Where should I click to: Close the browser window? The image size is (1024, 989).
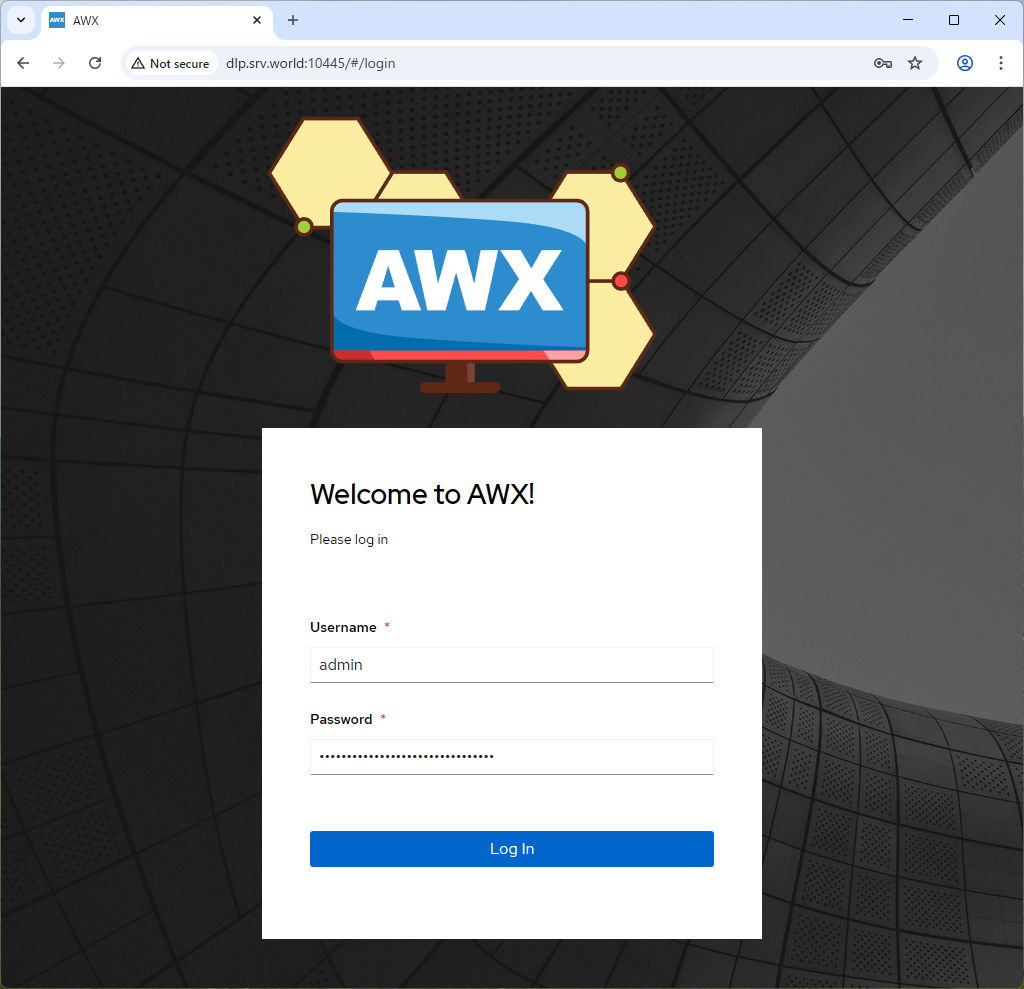click(x=1000, y=20)
